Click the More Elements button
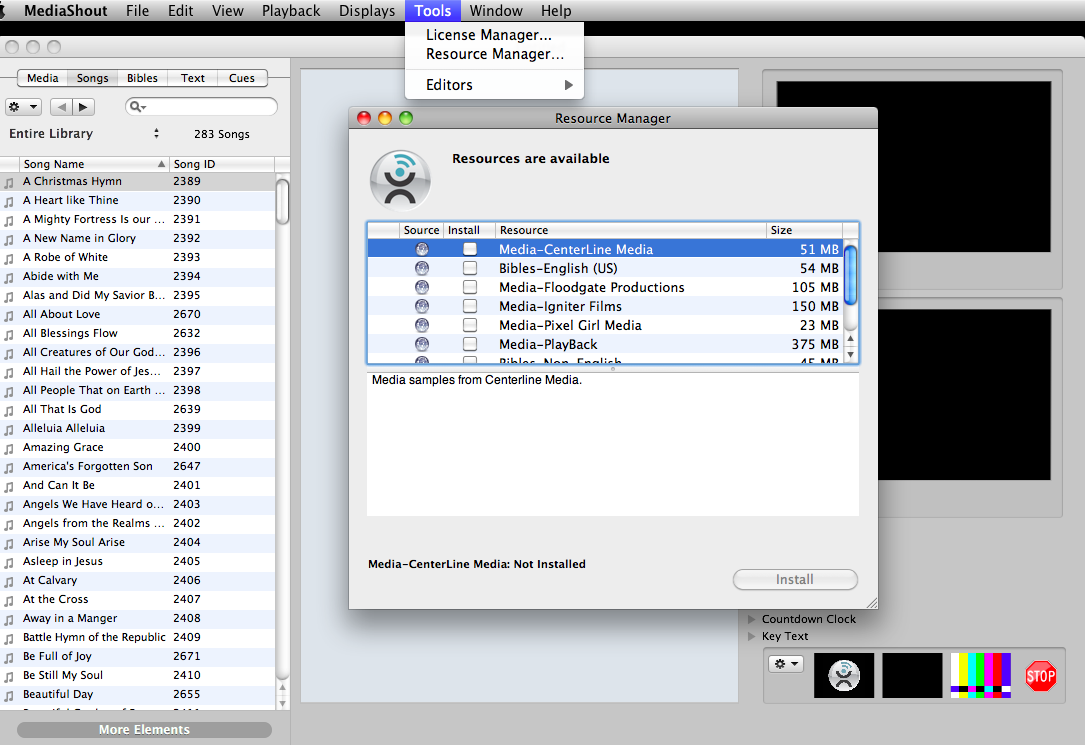This screenshot has width=1085, height=745. pyautogui.click(x=144, y=730)
